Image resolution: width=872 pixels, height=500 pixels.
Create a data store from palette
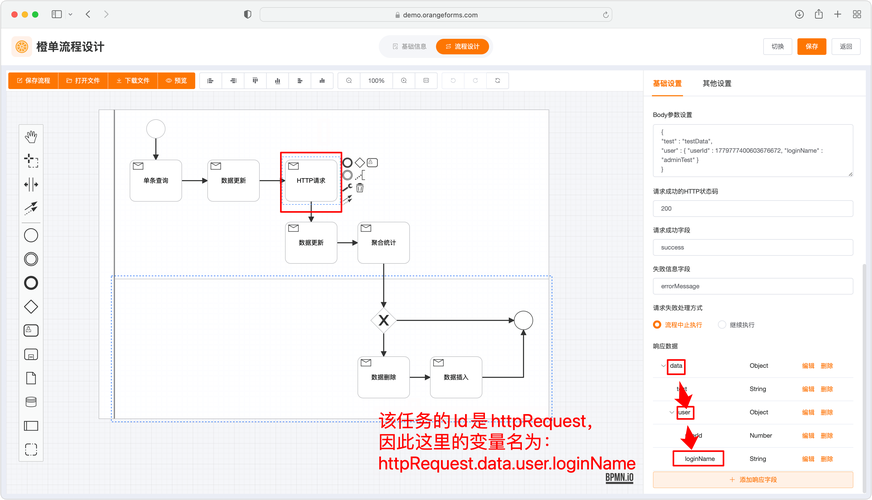(31, 402)
